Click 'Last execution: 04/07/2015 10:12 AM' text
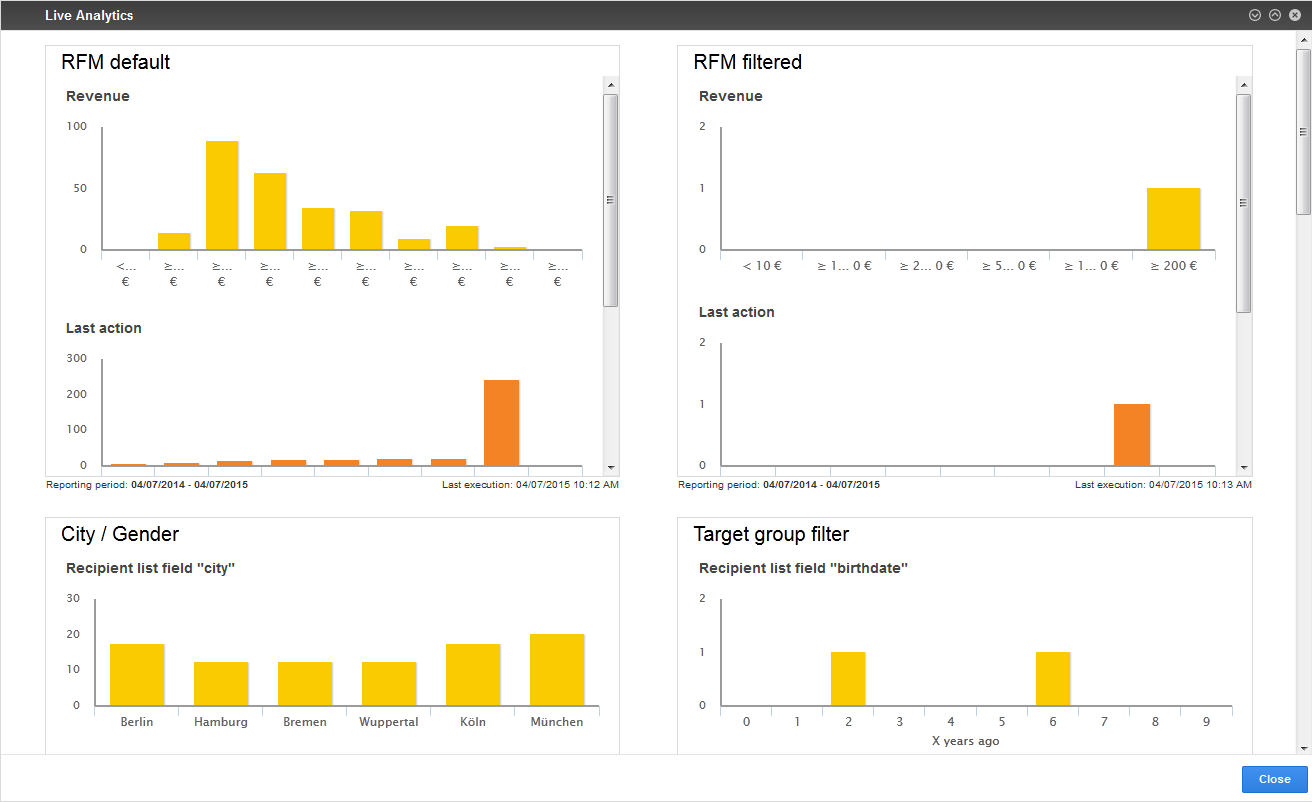 click(530, 485)
